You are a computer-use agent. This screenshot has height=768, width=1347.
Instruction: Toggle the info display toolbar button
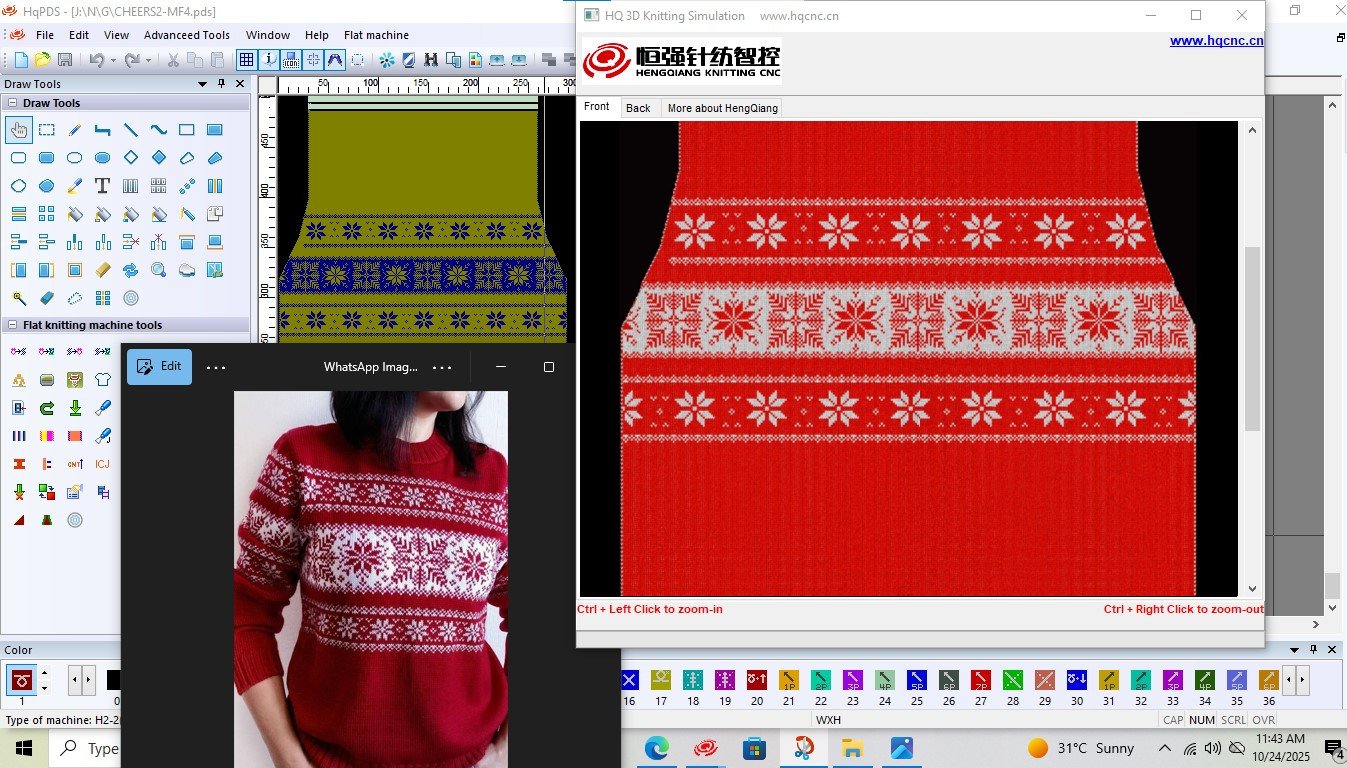click(x=268, y=60)
